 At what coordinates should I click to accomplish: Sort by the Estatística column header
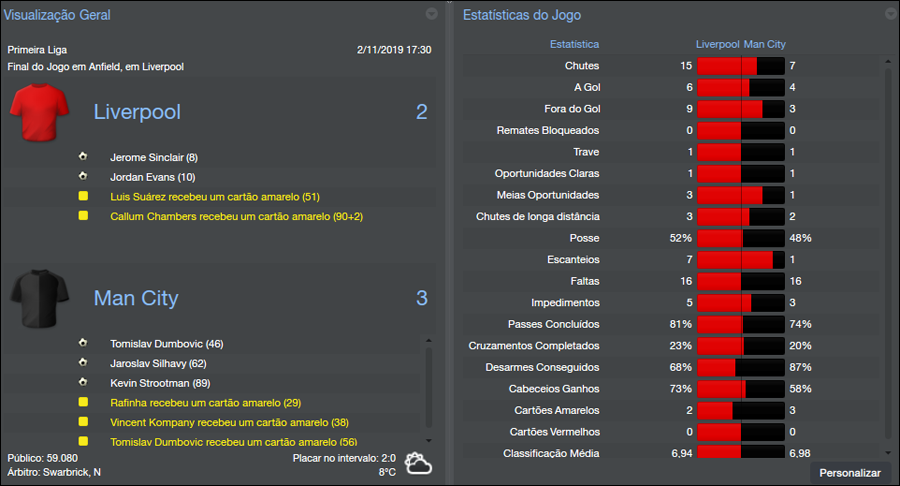[x=575, y=44]
